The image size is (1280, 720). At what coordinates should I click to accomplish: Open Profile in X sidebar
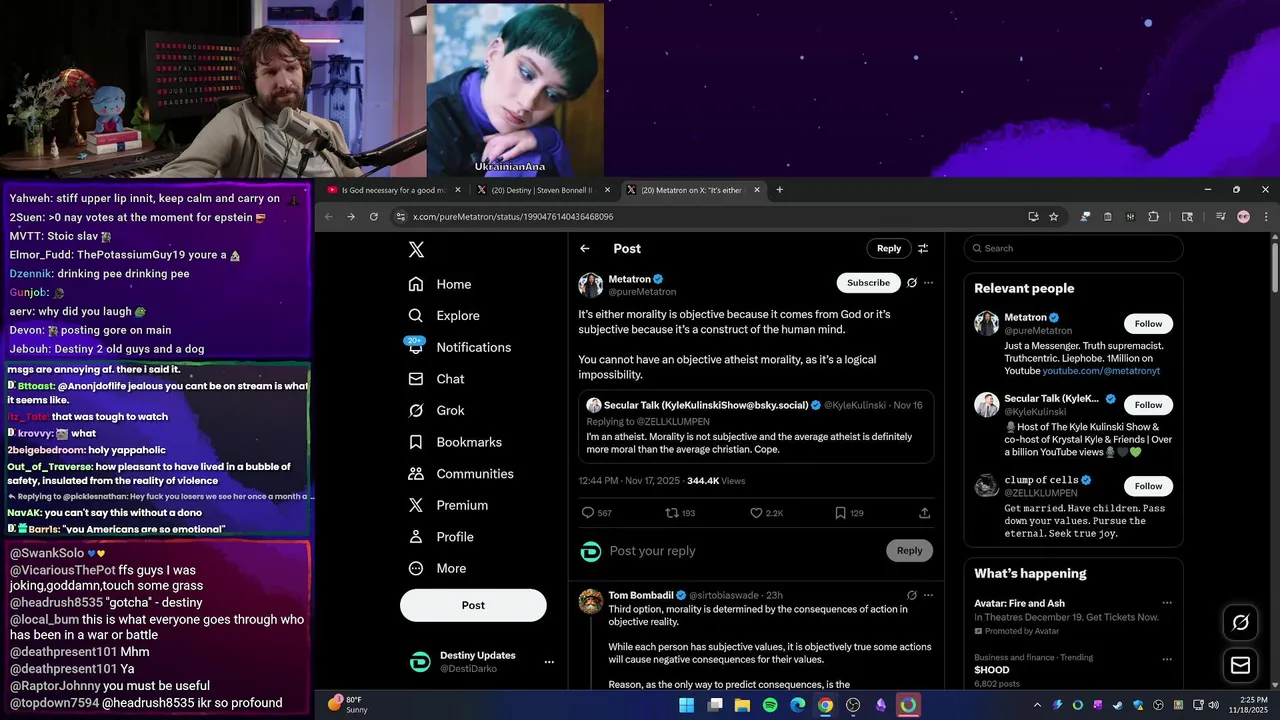442,537
